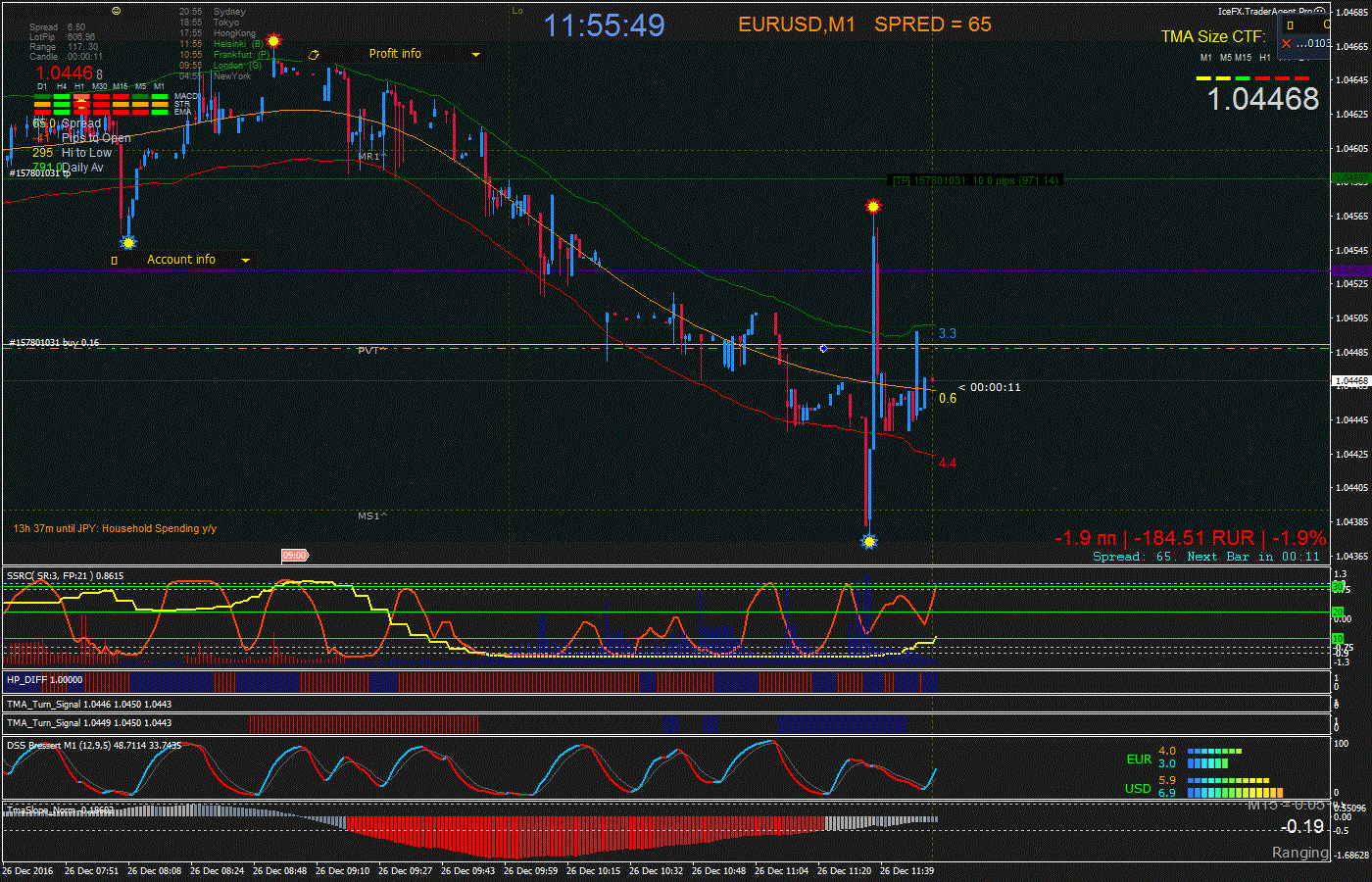The width and height of the screenshot is (1372, 882).
Task: Click the sun marker near the session list
Action: click(273, 41)
